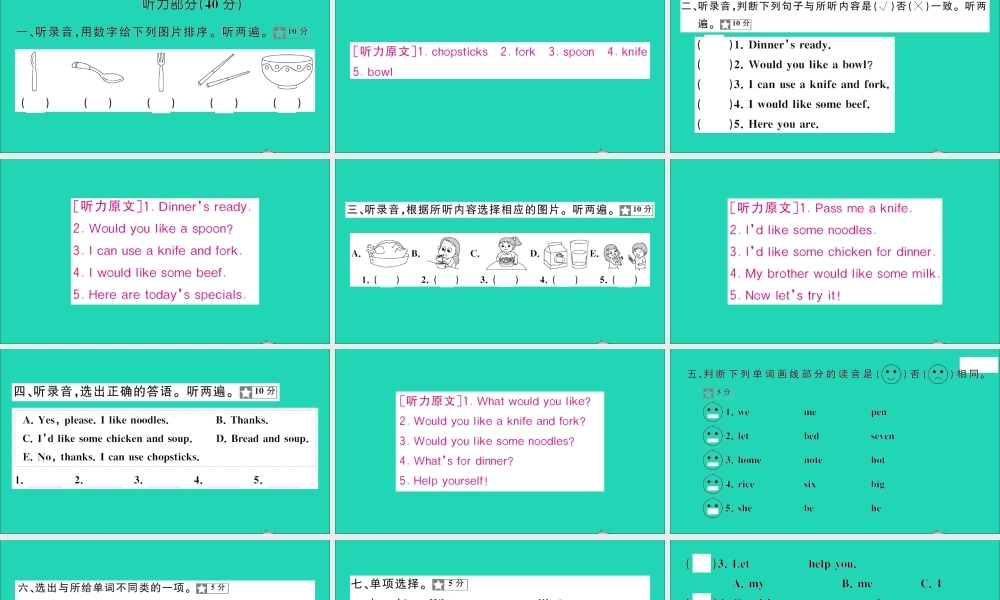Open the slide with 'Pass me a knife' transcript
Screen dimensions: 1000x600
click(x=835, y=251)
